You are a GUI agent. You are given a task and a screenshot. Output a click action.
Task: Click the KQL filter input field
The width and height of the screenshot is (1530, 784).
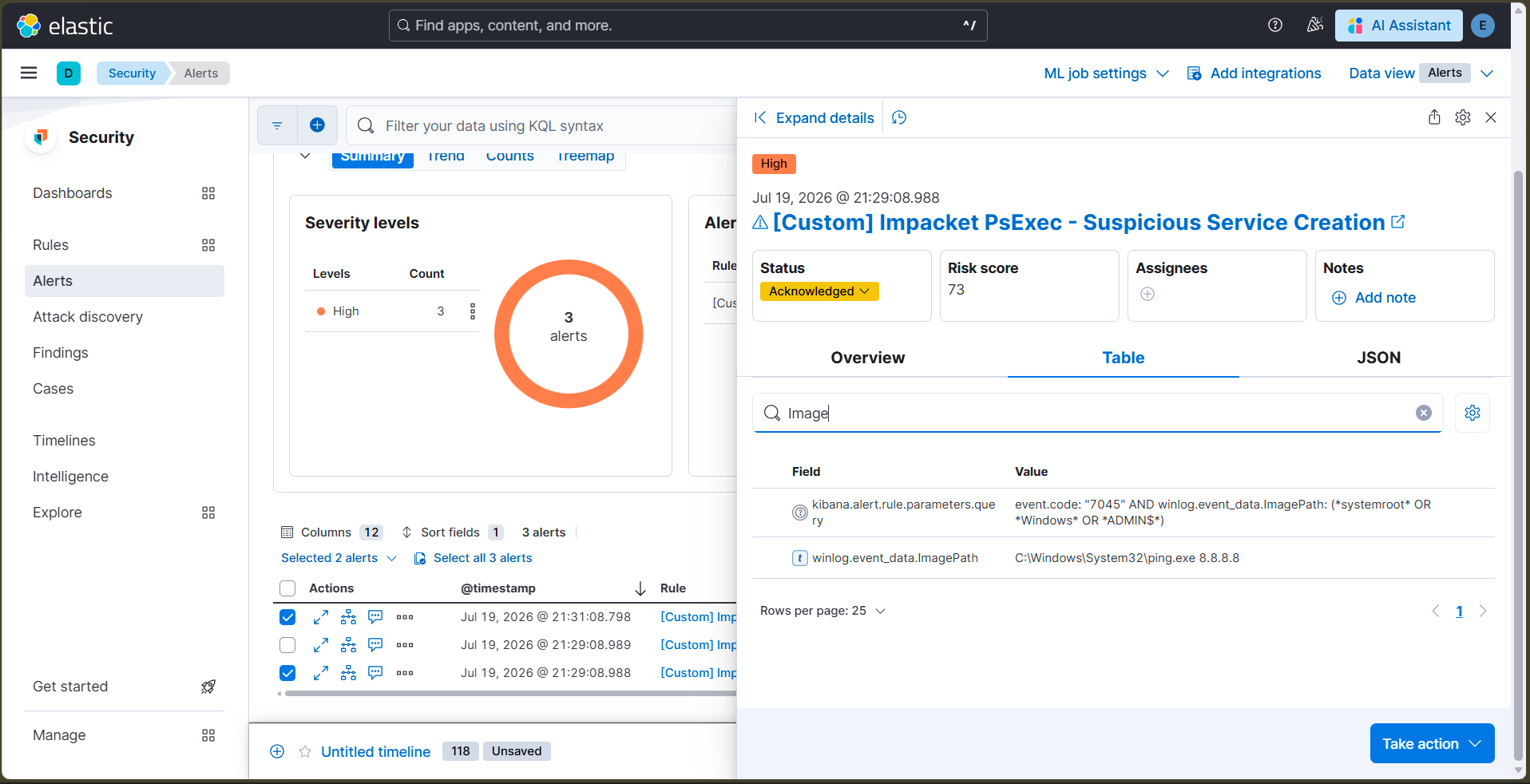coord(551,125)
